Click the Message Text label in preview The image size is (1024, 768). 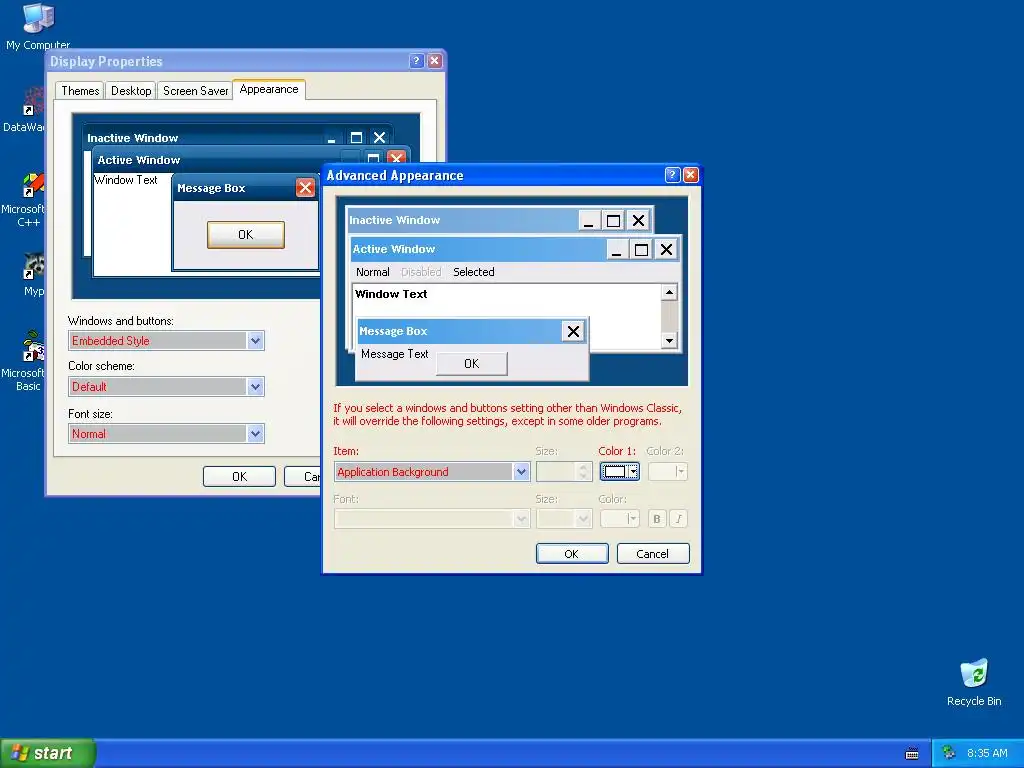(394, 354)
